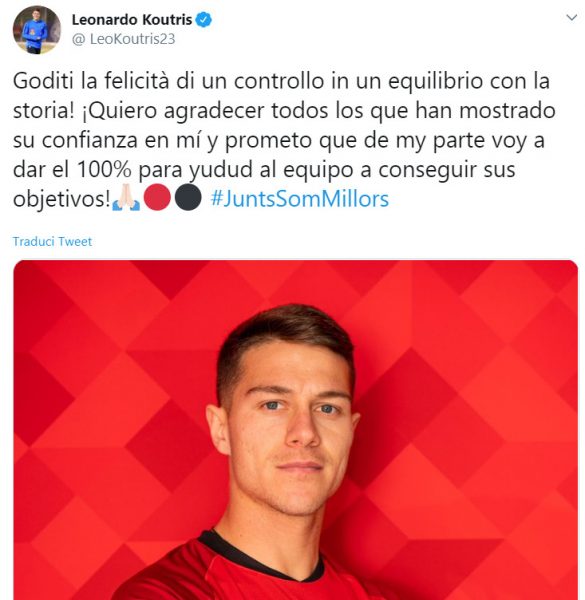The image size is (585, 600).
Task: Open the attached player photo
Action: click(x=295, y=430)
